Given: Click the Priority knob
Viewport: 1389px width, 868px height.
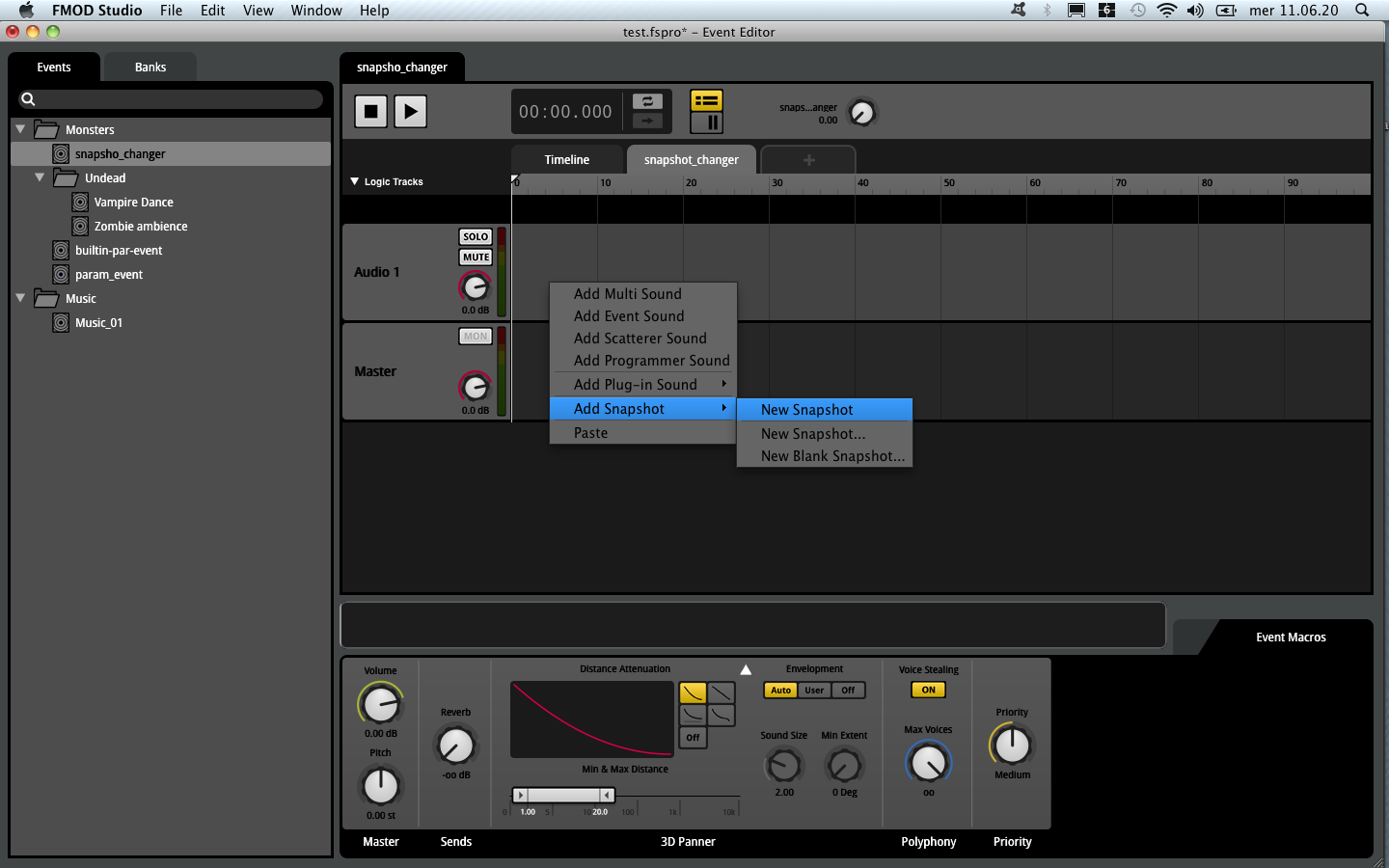Looking at the screenshot, I should coord(1012,745).
